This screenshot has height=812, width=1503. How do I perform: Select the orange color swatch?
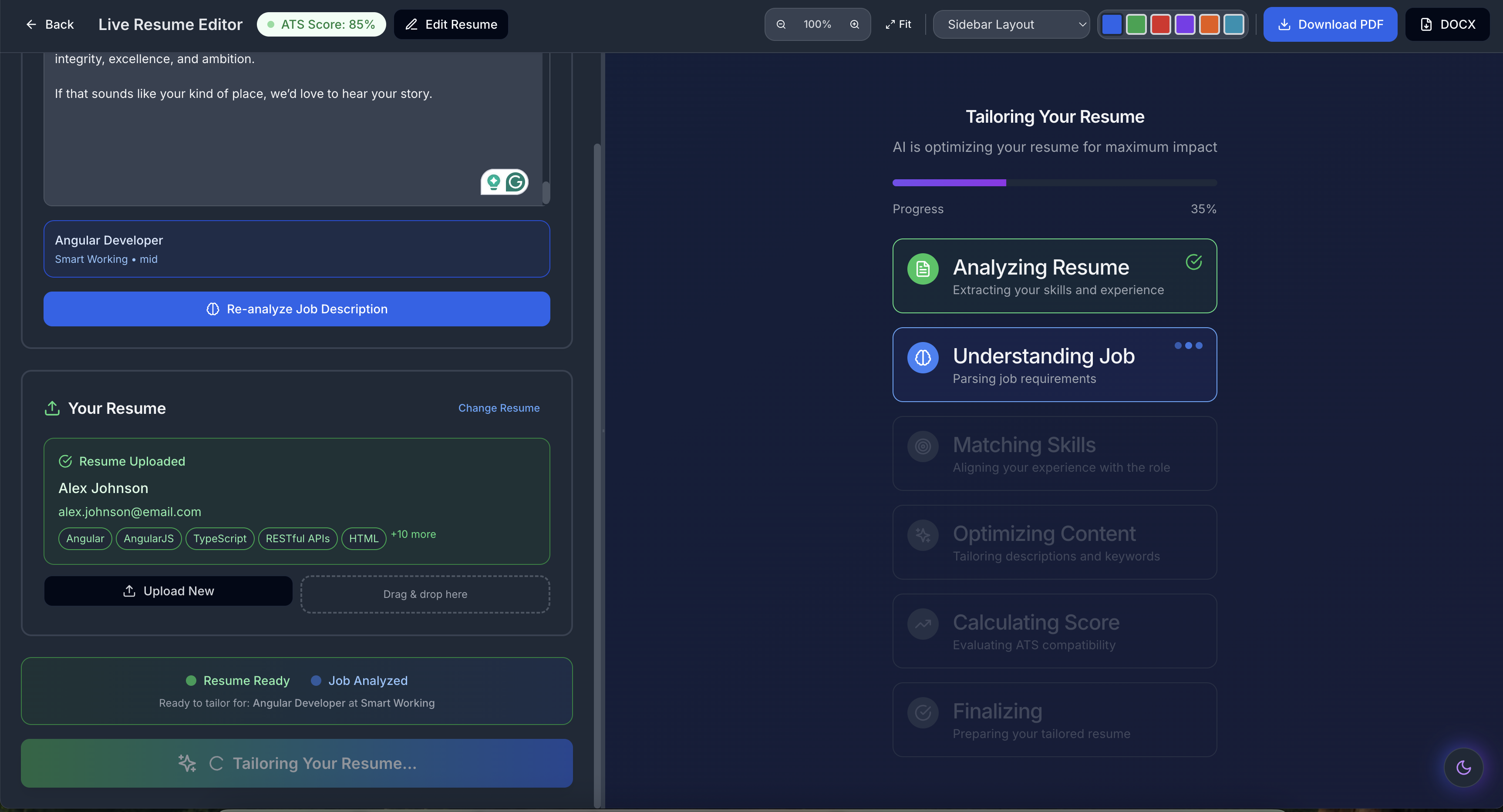pyautogui.click(x=1210, y=24)
